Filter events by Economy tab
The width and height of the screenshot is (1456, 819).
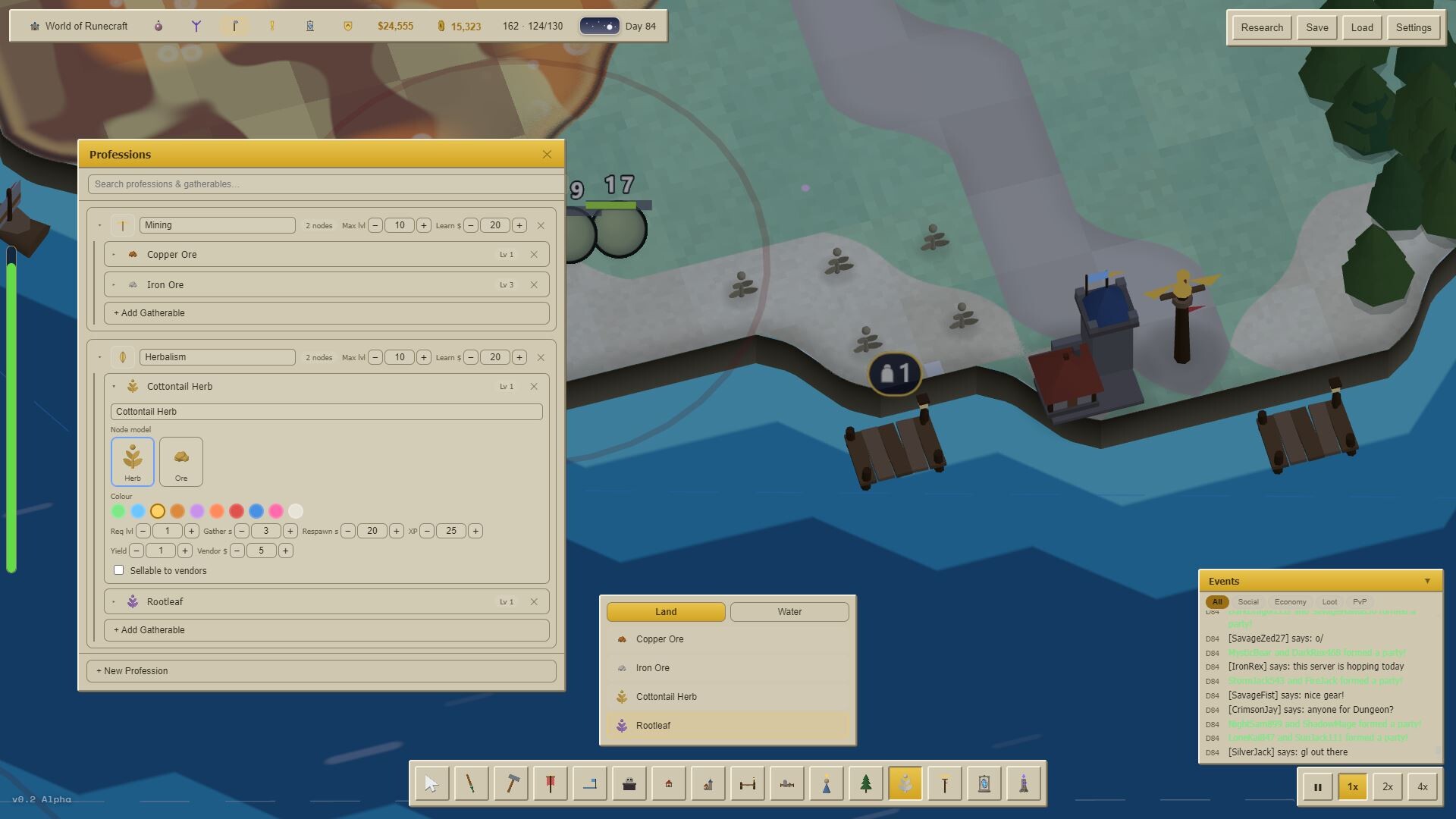1290,602
